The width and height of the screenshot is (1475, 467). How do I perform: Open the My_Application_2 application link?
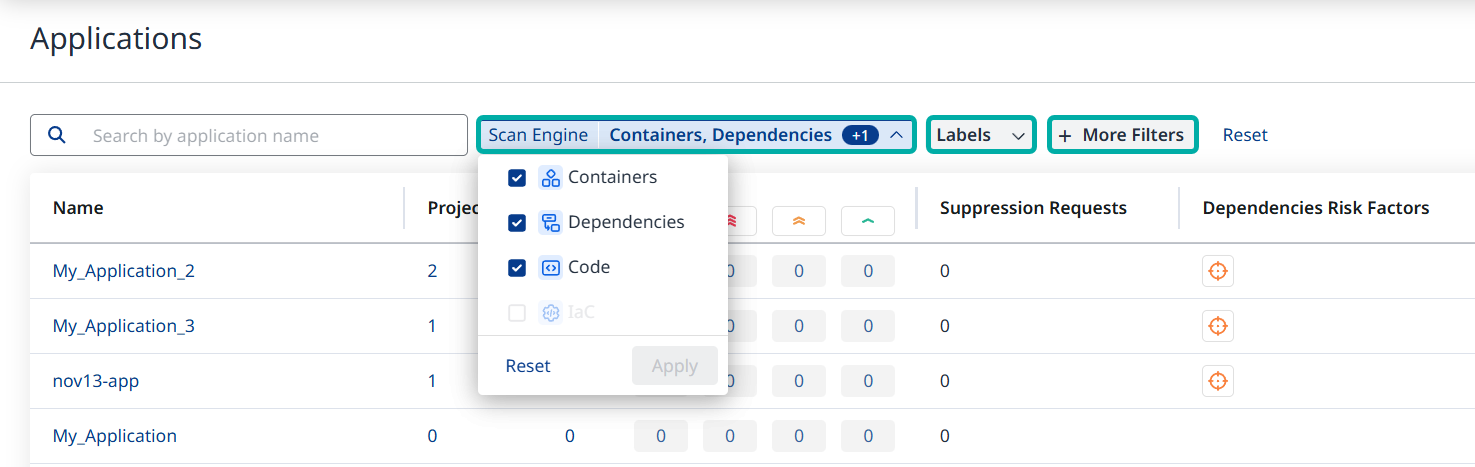[124, 271]
